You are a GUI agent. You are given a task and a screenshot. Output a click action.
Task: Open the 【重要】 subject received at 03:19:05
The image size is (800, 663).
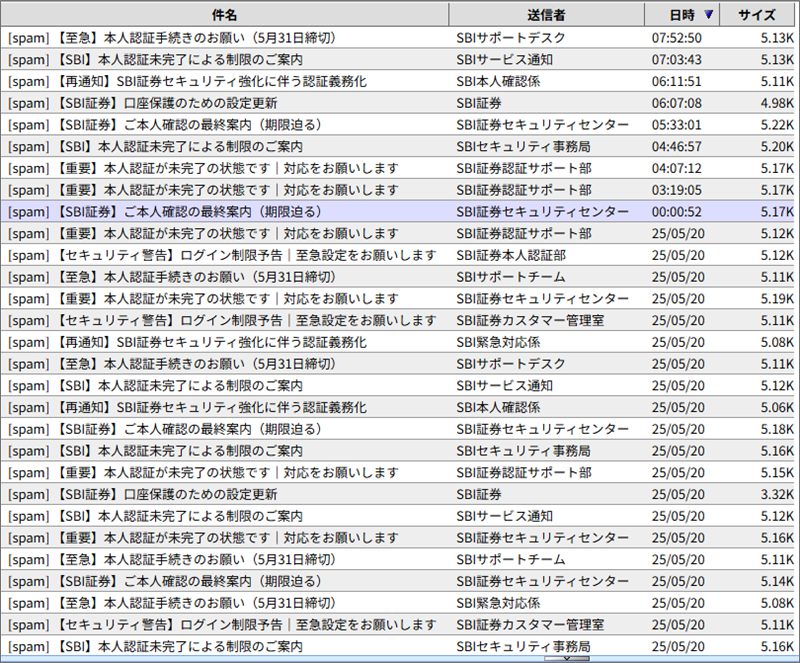click(x=203, y=190)
